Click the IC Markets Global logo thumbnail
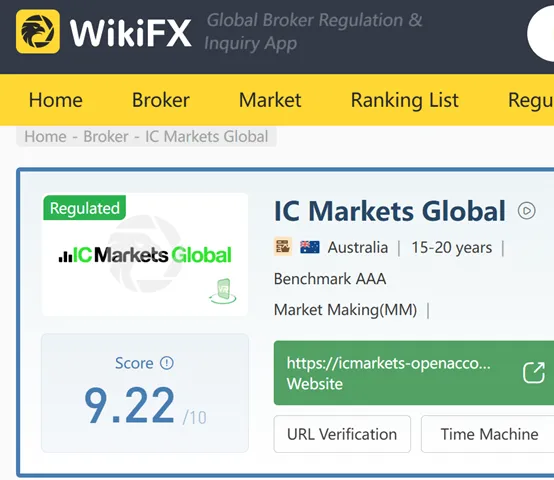554x480 pixels. [145, 254]
